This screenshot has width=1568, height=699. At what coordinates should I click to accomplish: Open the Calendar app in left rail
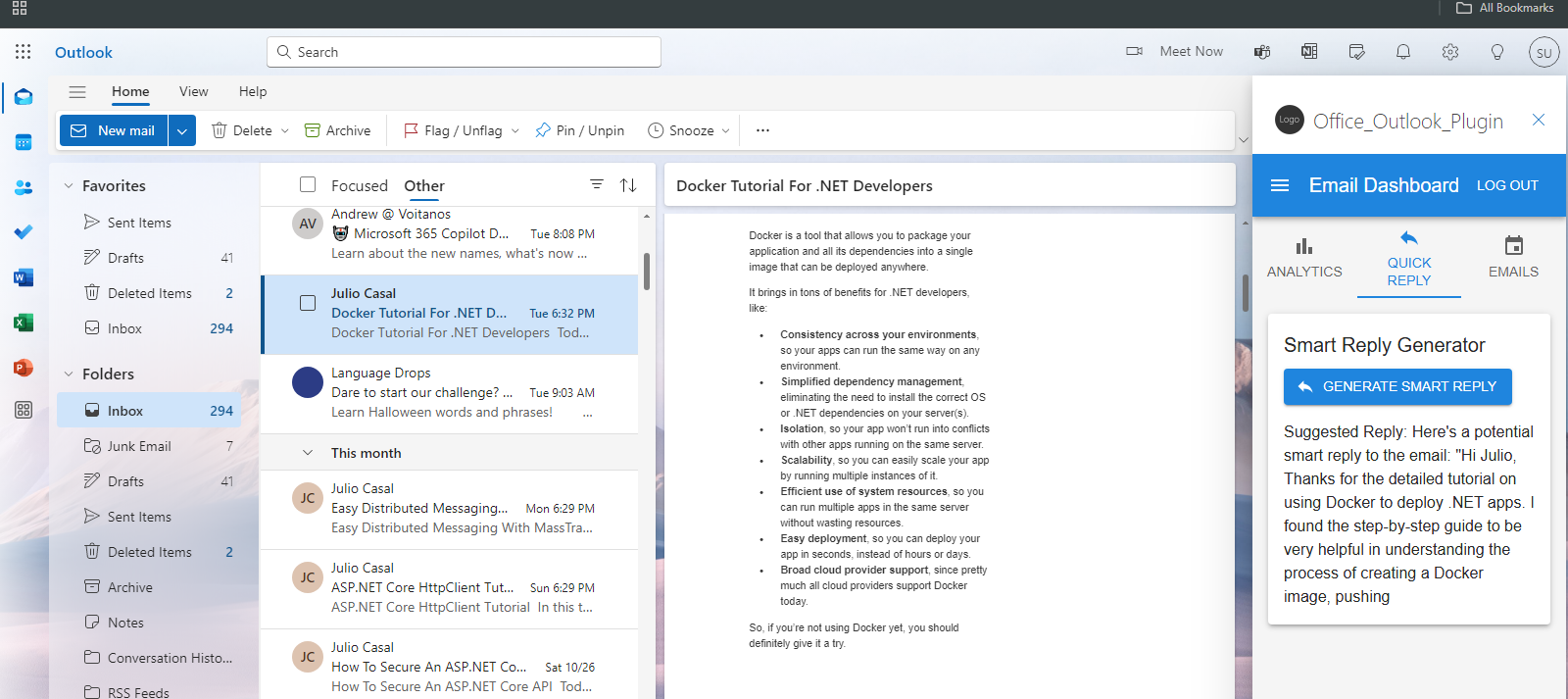24,142
